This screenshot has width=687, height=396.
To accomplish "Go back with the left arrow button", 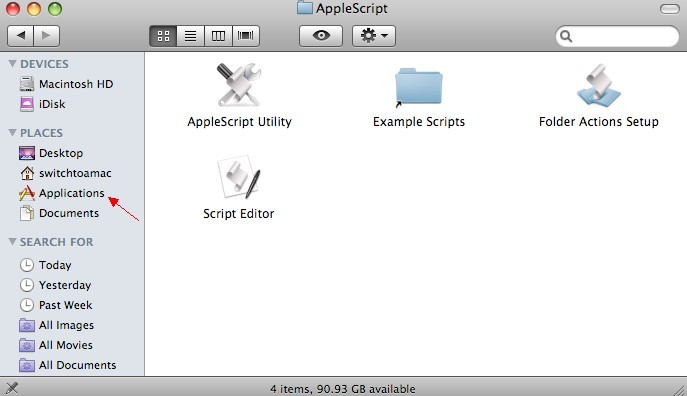I will click(21, 35).
